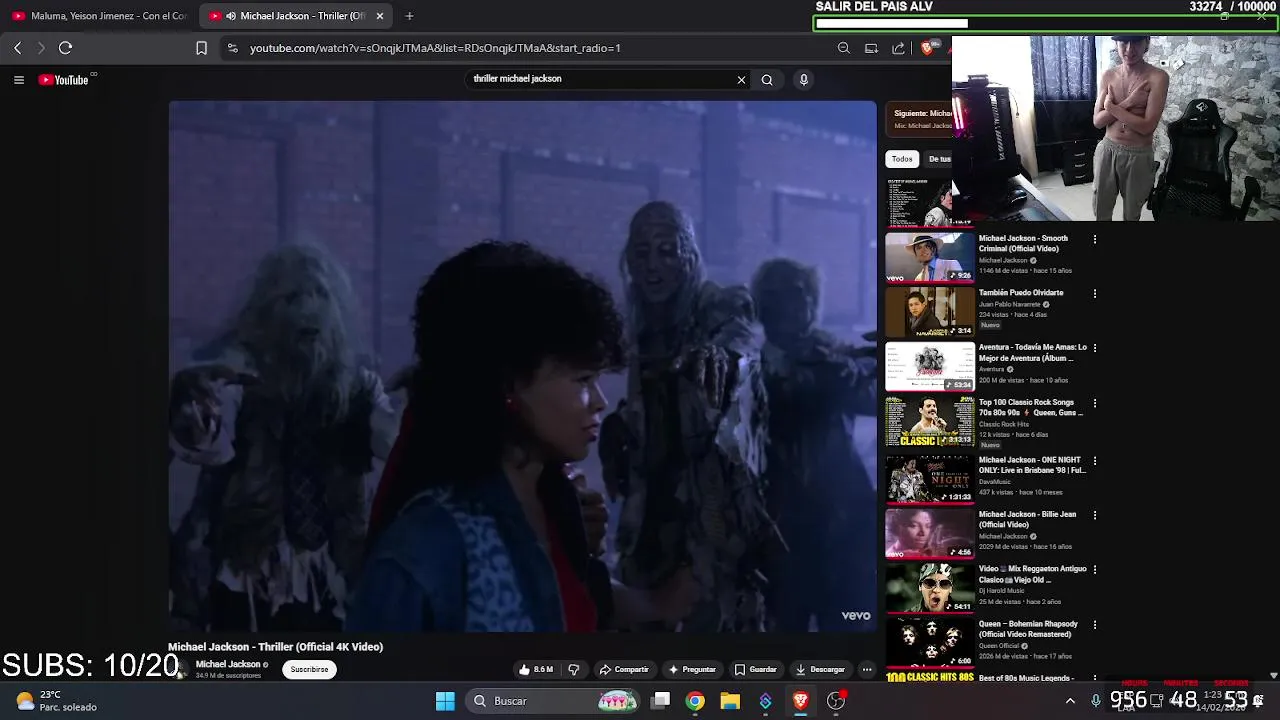Switch to Maluma, Yeison Jimenez tab

coord(99,16)
